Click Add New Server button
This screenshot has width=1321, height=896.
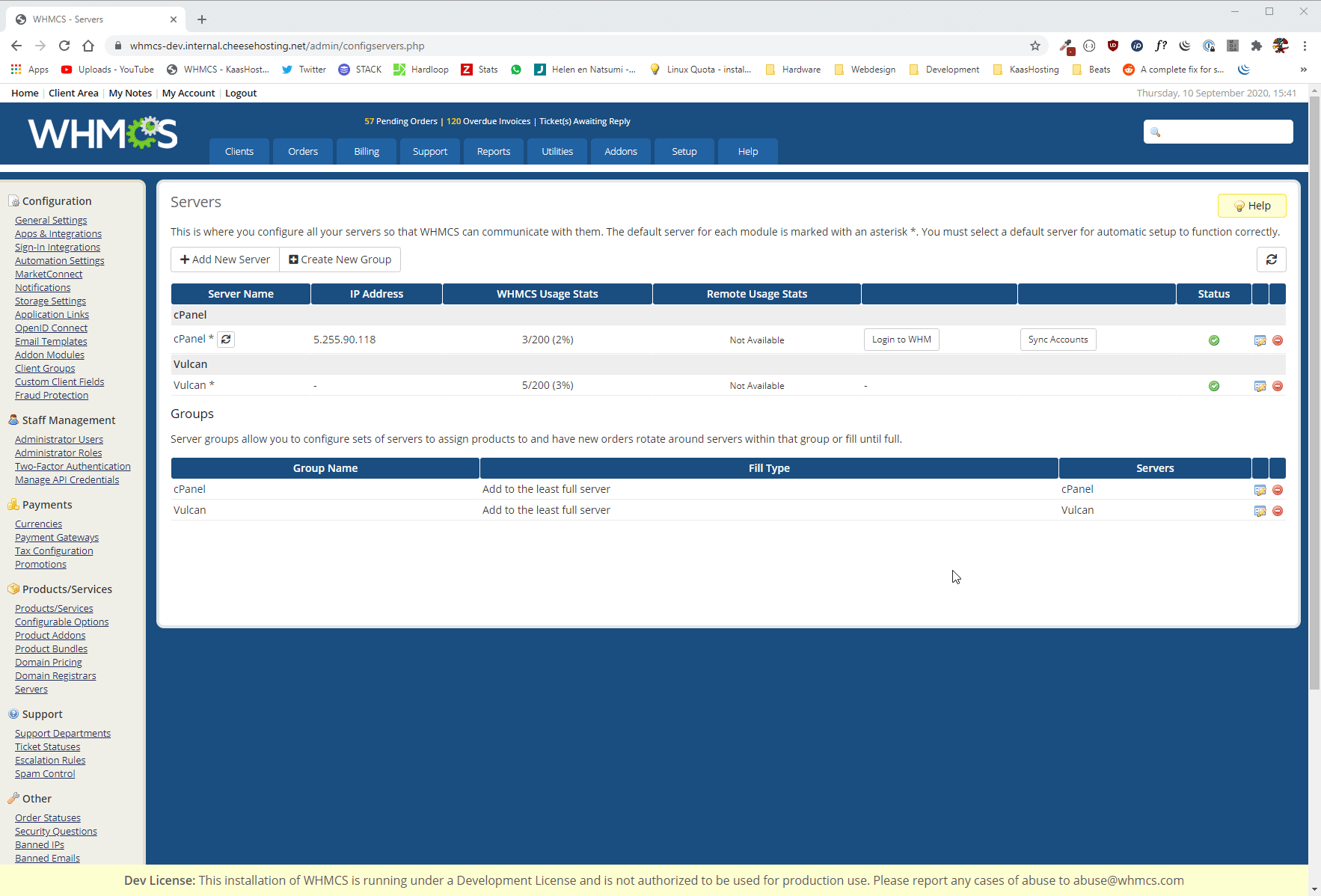(225, 260)
